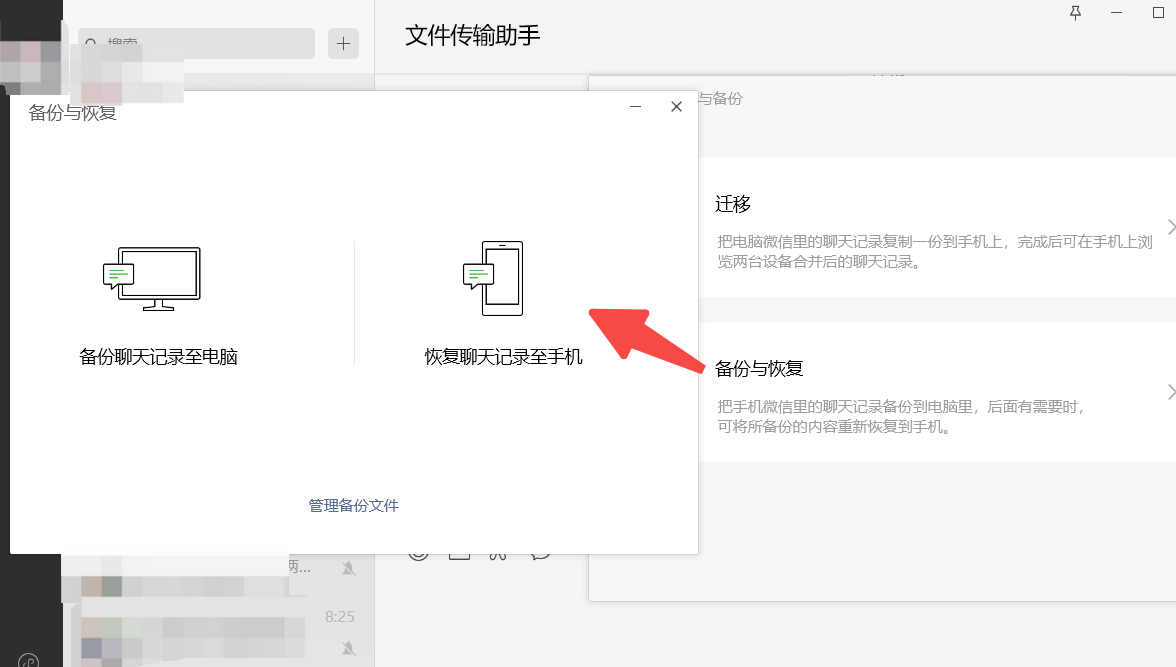Screen dimensions: 1176x667
Task: Click the muted bell icon in the 8:25 chat row
Action: tap(349, 647)
